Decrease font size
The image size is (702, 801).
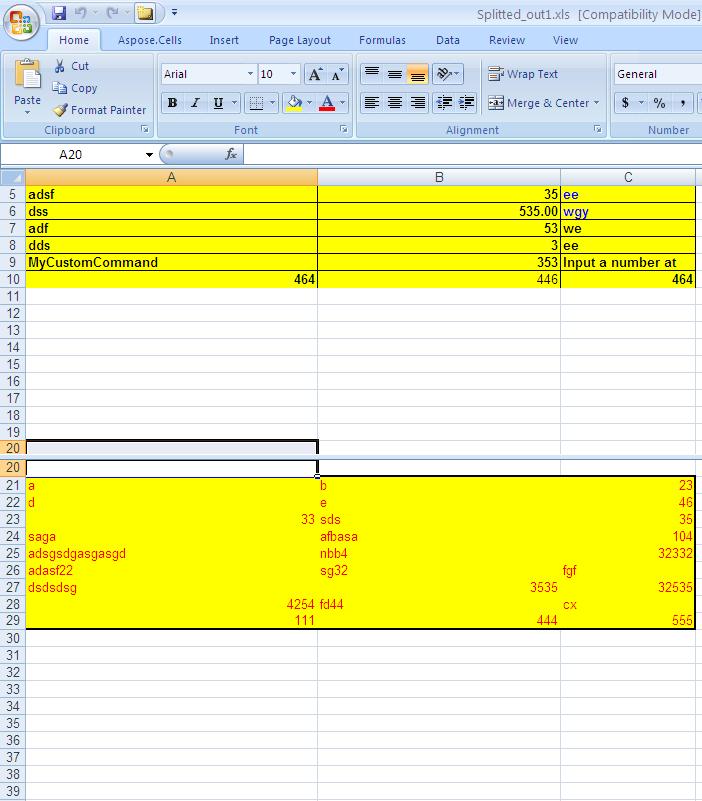pyautogui.click(x=337, y=74)
